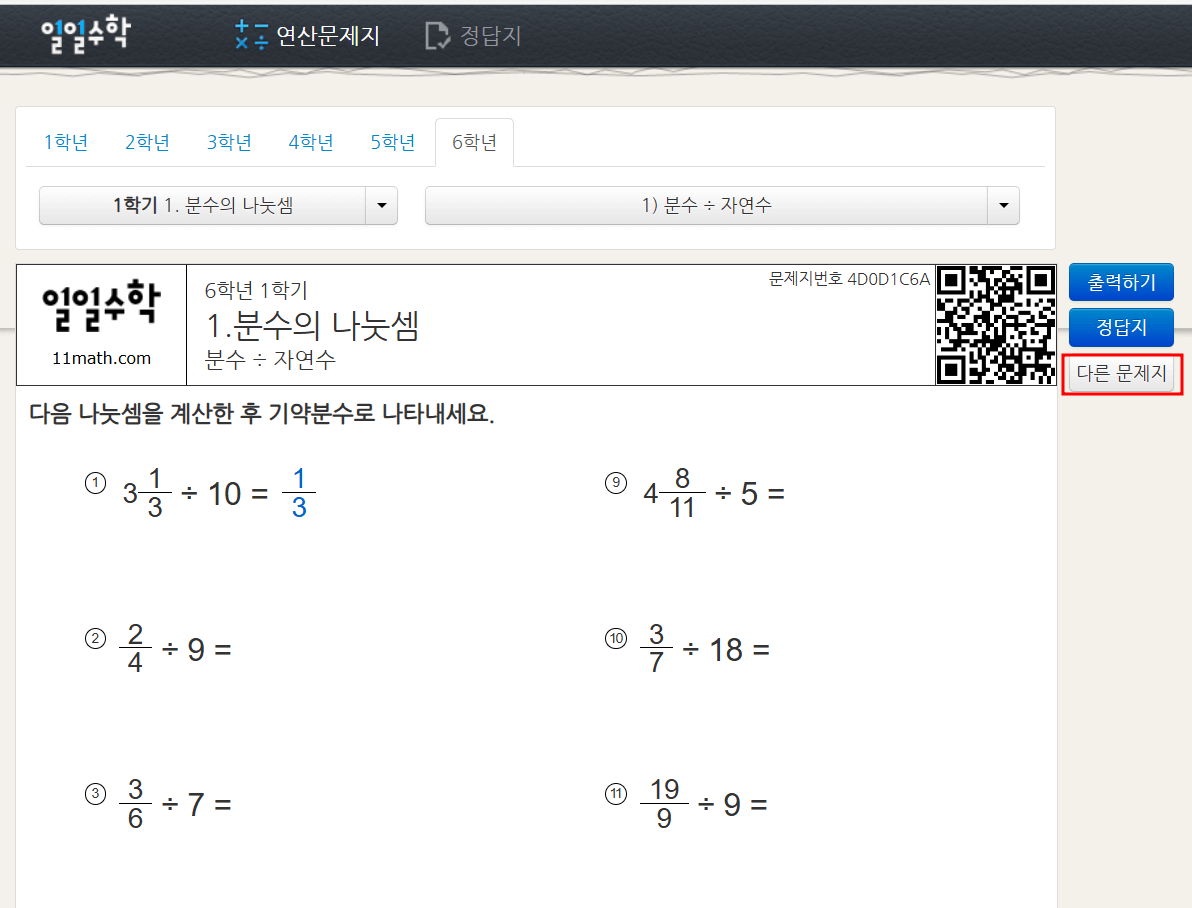Click the arrow on the topic selection dropdown
Viewport: 1192px width, 908px height.
1003,205
